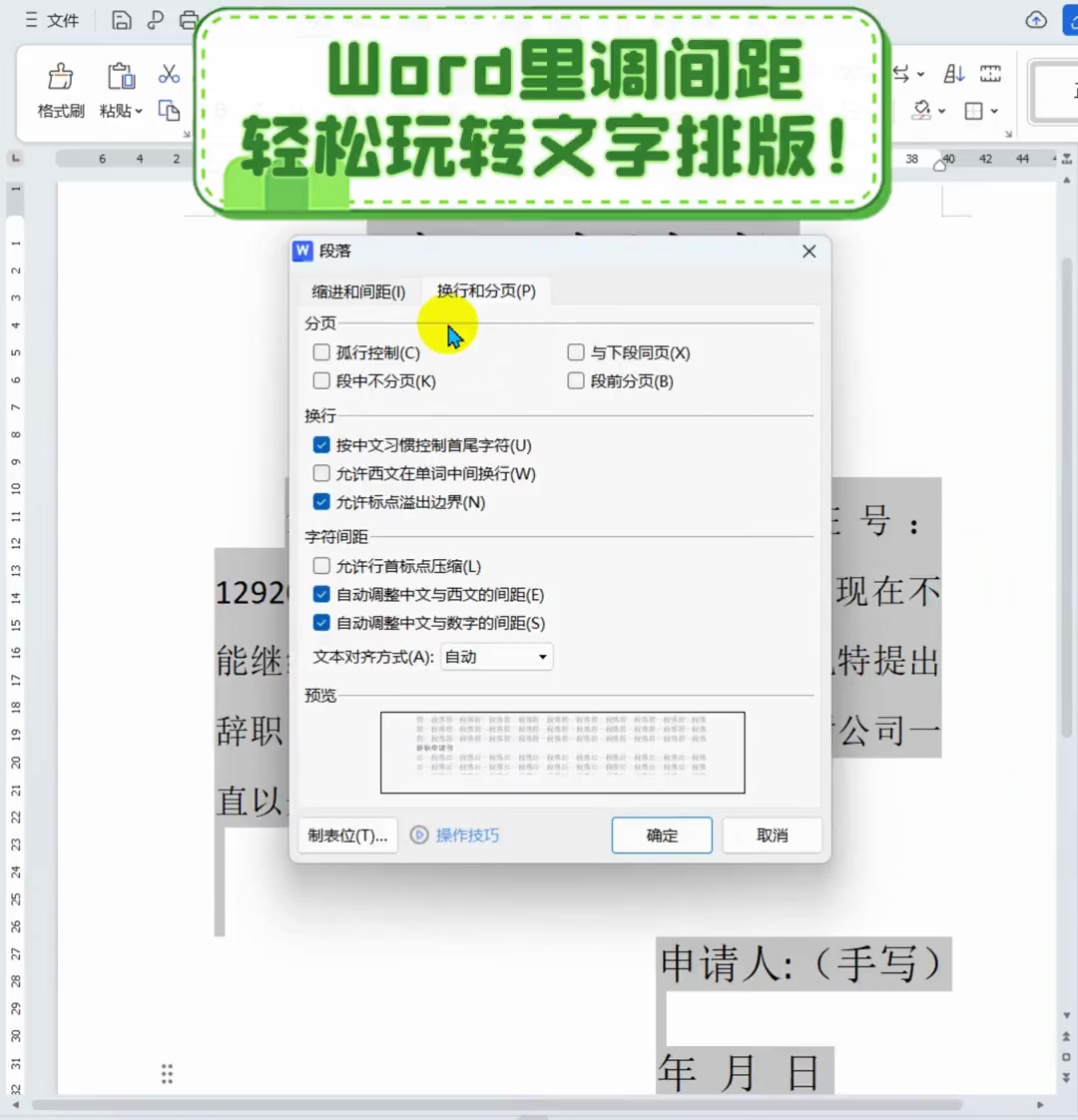Check the 段前分页(B) option
The image size is (1078, 1120).
(576, 380)
